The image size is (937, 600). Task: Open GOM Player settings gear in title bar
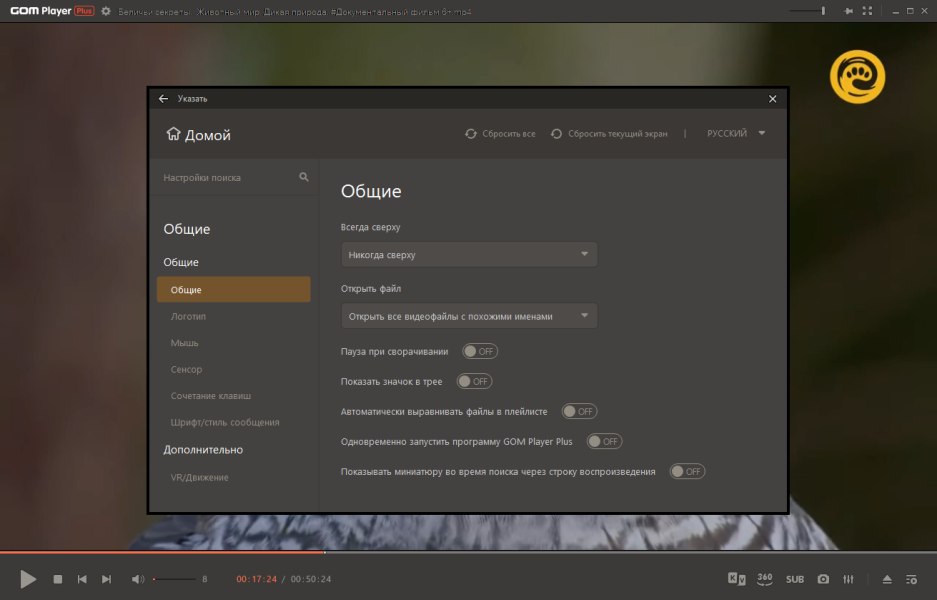tap(106, 11)
